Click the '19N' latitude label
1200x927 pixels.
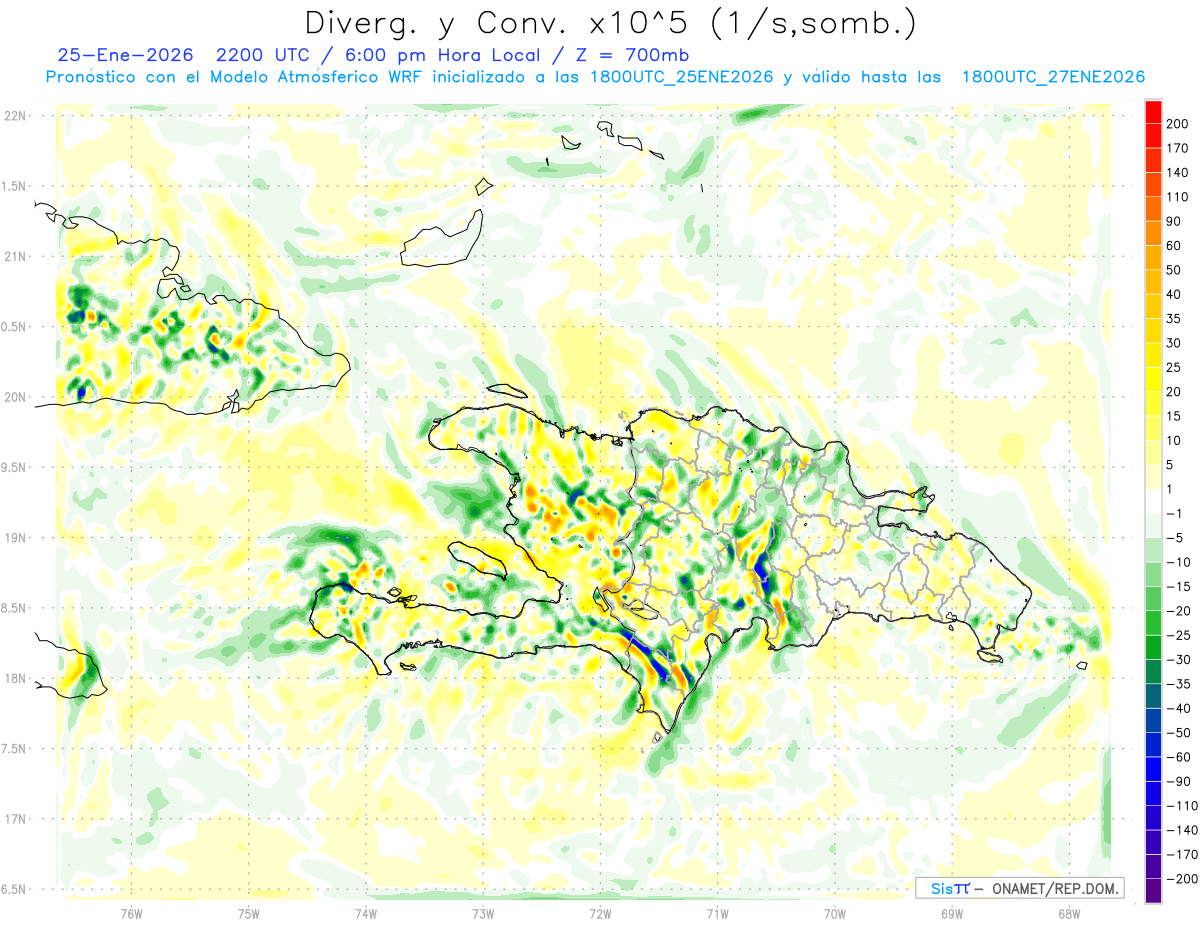(x=15, y=537)
